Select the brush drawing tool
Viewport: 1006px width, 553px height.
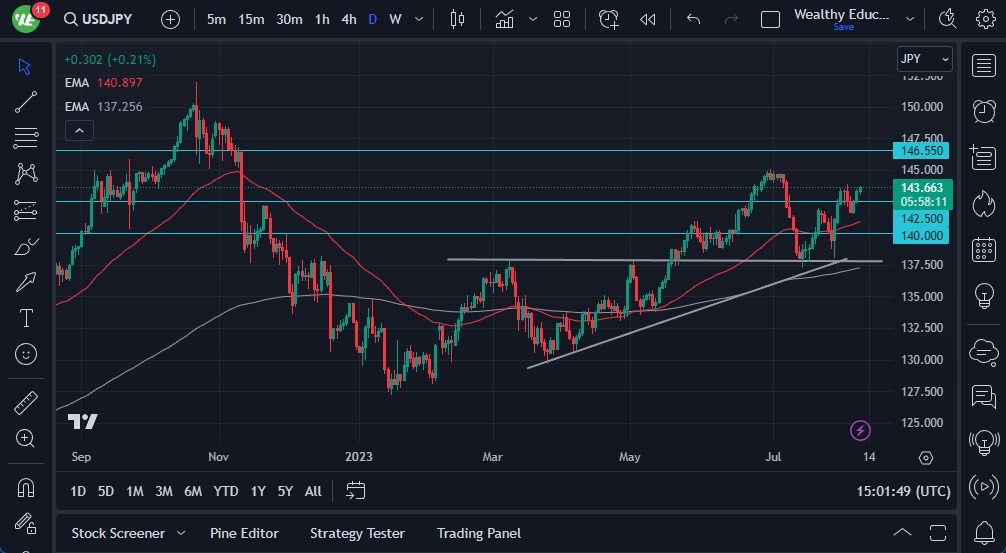point(26,247)
